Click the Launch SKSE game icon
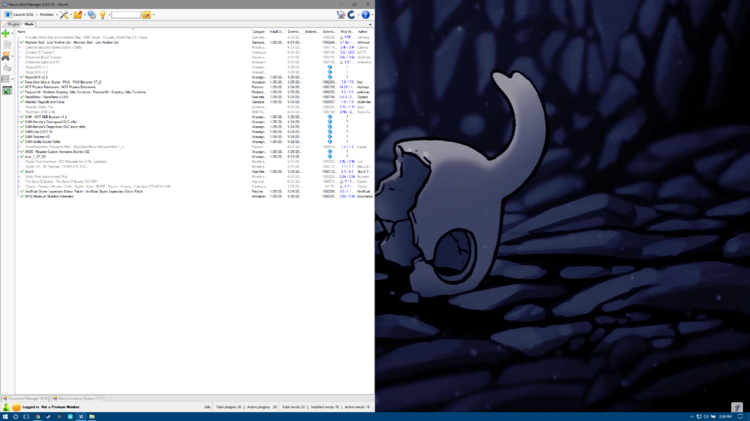The height and width of the screenshot is (421, 750). pyautogui.click(x=8, y=15)
